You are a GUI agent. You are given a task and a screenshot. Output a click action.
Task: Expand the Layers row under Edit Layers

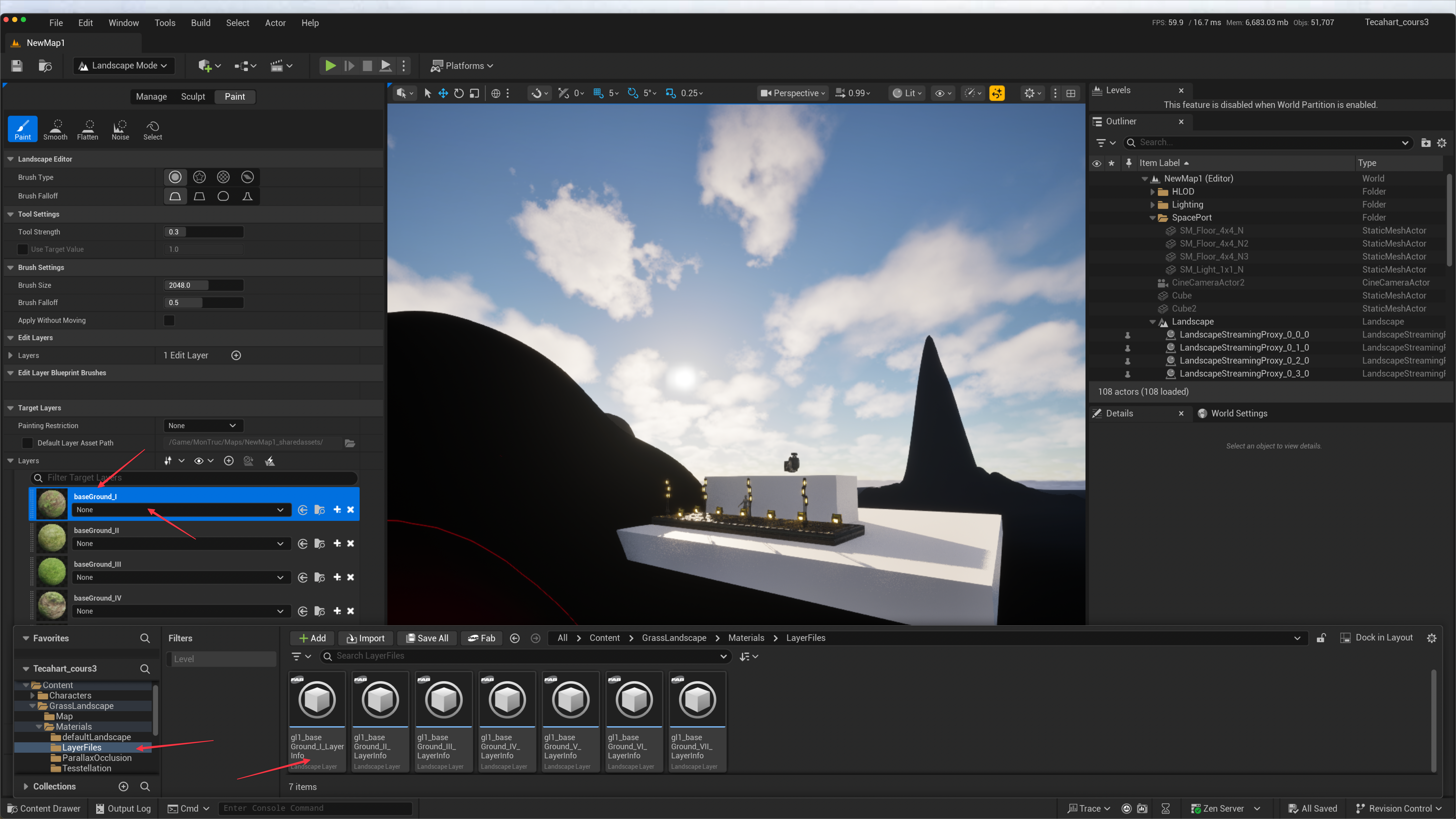(x=10, y=356)
